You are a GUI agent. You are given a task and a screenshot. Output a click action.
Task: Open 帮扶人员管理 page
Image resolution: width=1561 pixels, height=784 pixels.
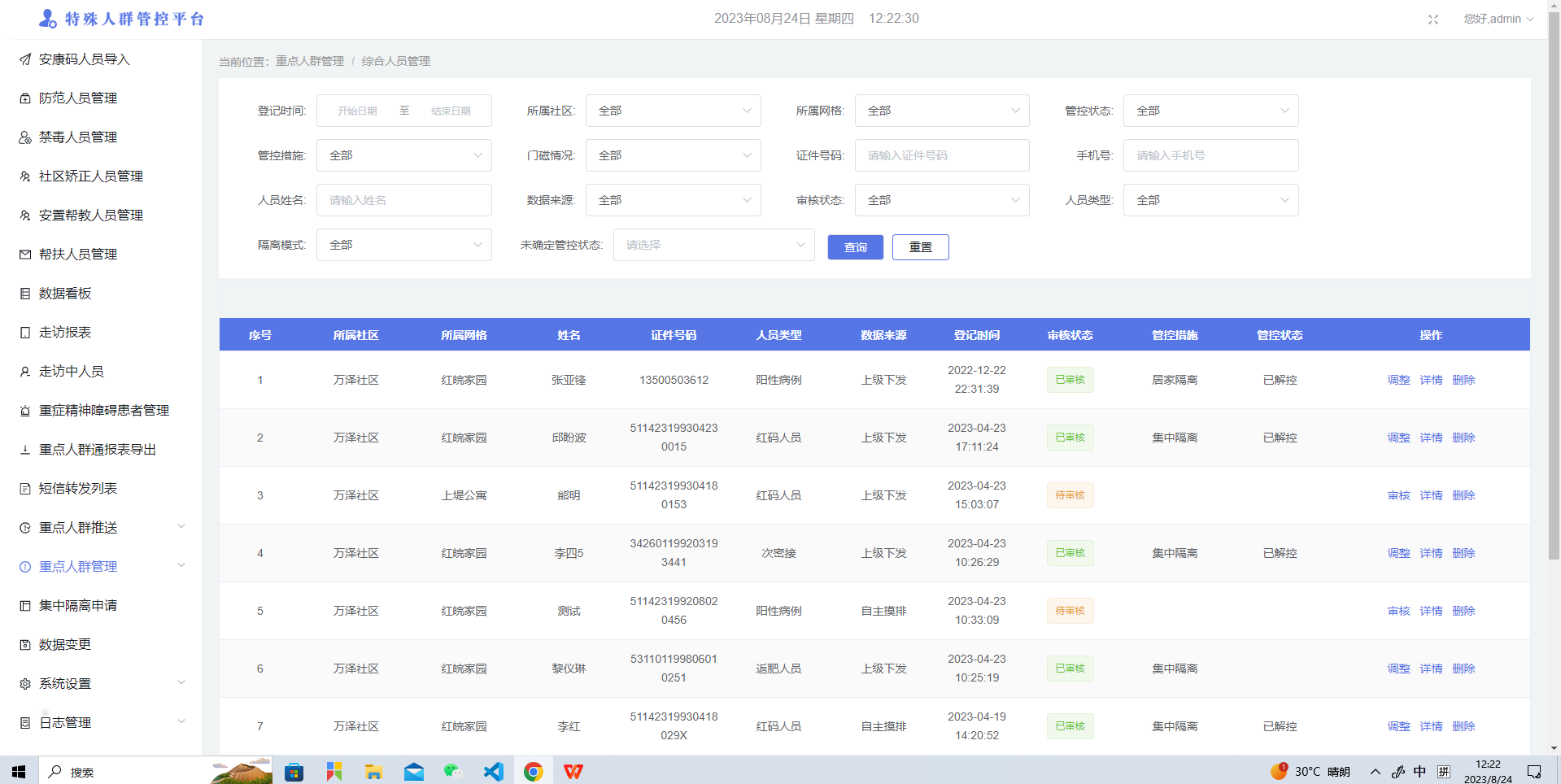[x=78, y=255]
